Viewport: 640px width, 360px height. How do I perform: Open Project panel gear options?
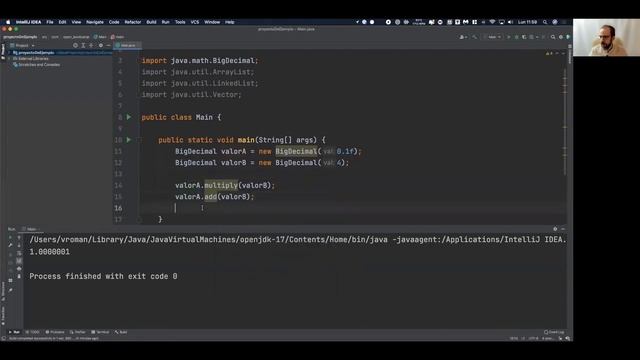[x=101, y=45]
